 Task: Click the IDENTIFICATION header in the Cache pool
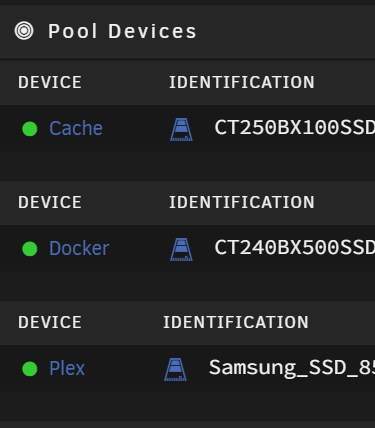[x=242, y=82]
